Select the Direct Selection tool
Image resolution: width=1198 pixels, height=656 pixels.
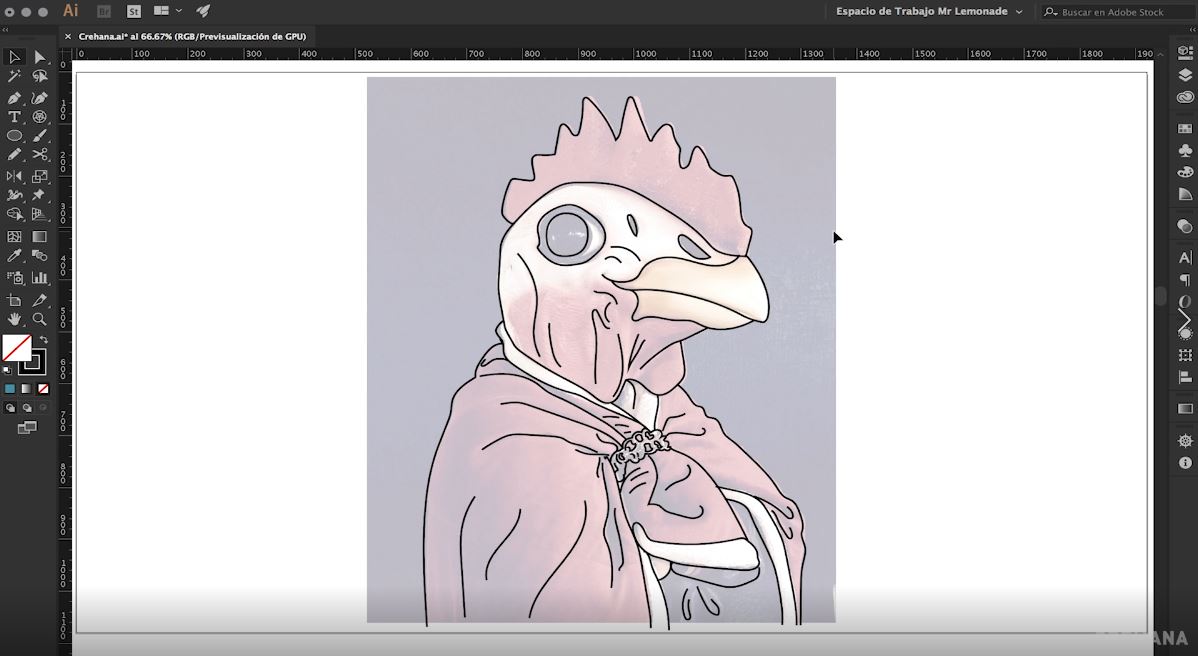39,57
